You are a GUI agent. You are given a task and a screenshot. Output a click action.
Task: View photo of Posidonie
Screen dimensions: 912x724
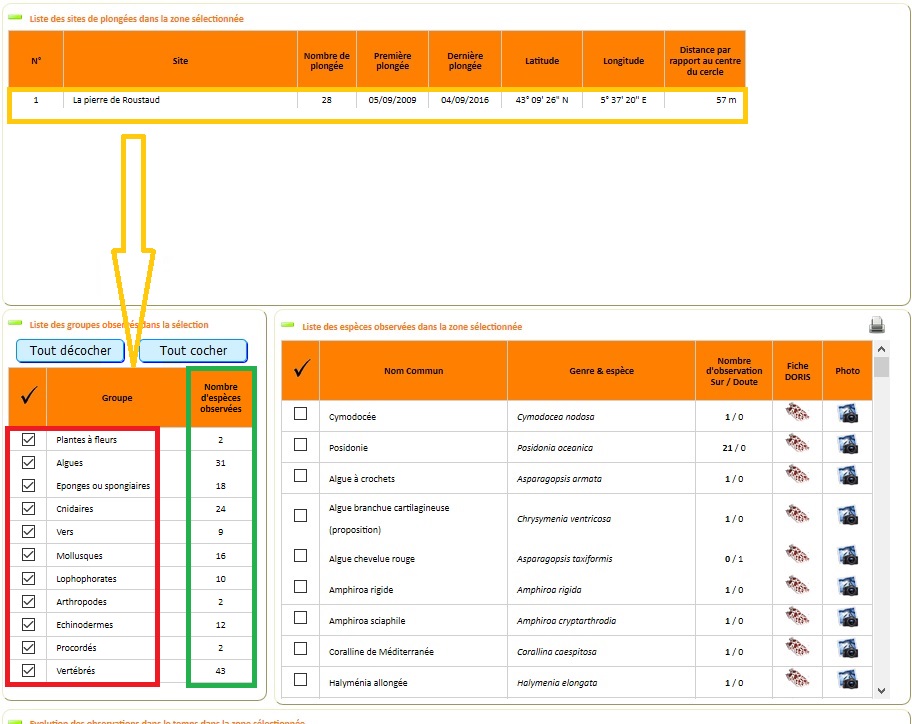click(848, 445)
